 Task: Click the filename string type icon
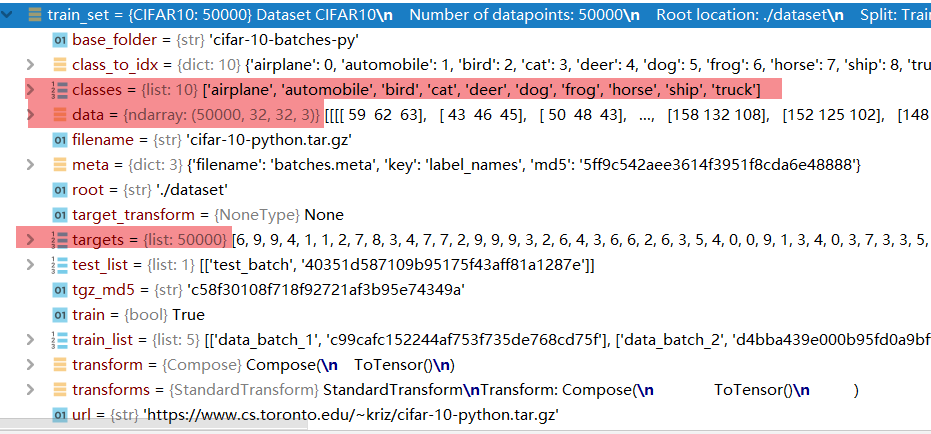click(59, 140)
